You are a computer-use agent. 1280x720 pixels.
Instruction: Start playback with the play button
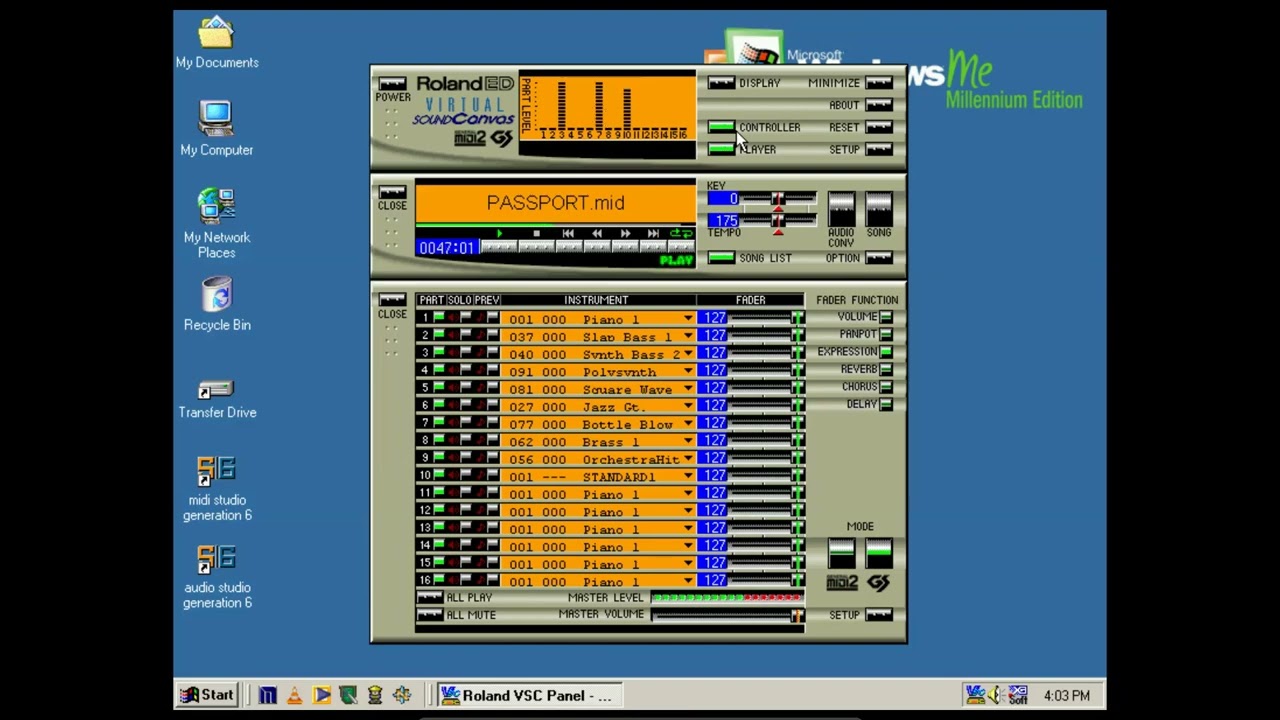(x=499, y=247)
